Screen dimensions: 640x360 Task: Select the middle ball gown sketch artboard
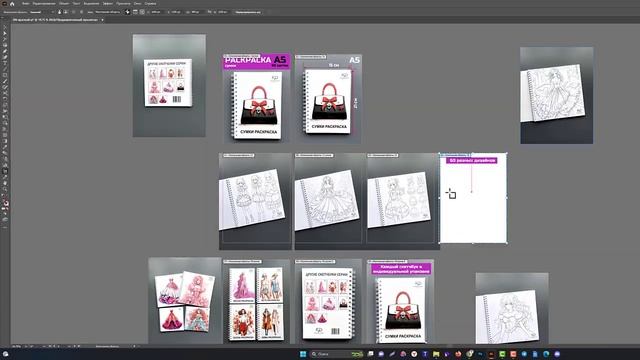(x=328, y=201)
